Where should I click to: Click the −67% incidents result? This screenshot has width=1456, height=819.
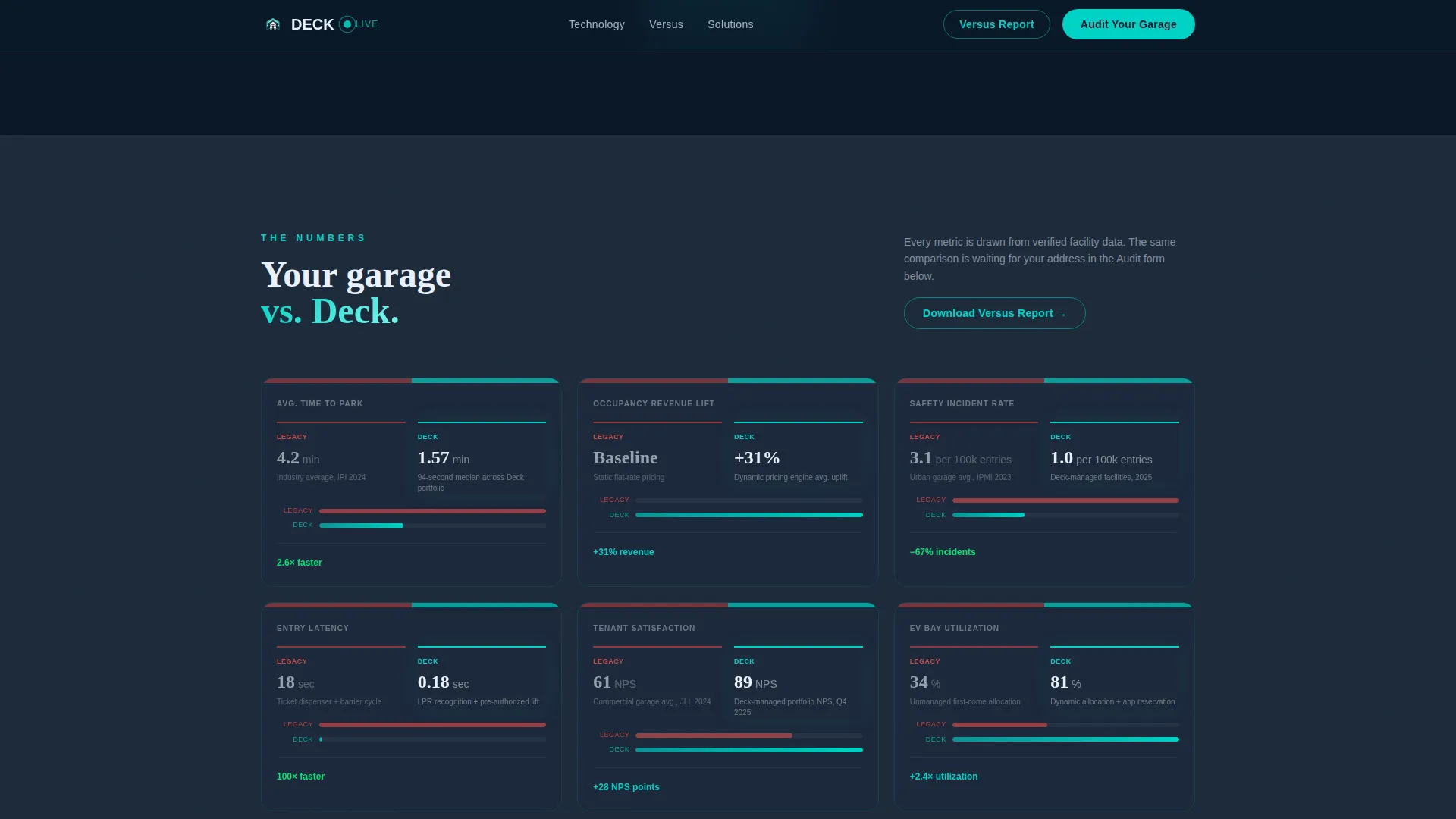[x=943, y=552]
